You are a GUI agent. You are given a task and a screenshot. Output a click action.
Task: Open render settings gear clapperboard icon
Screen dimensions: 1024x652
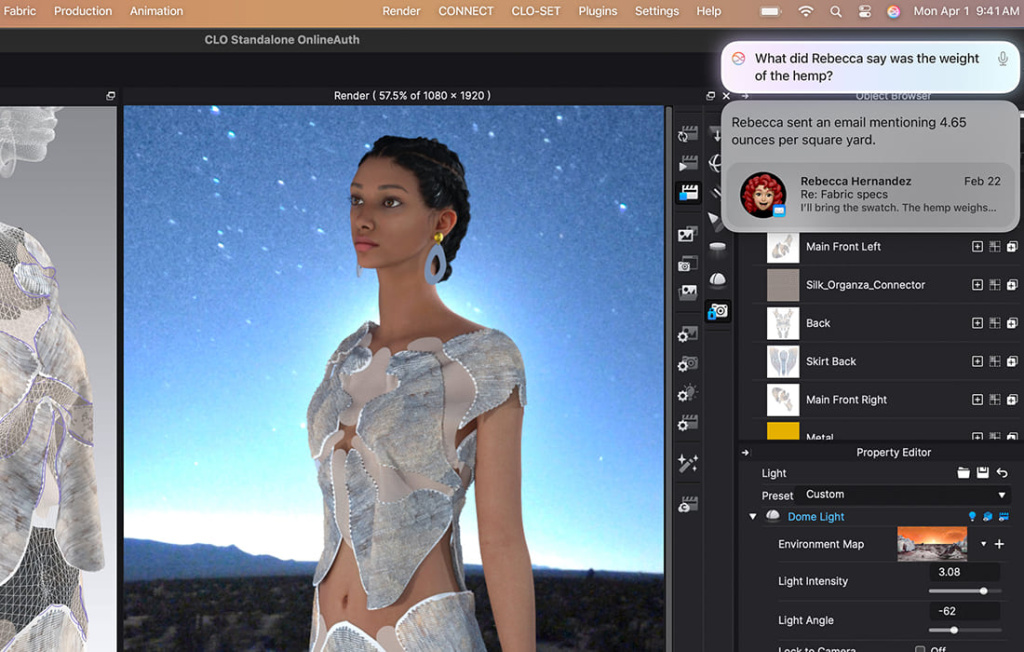point(688,423)
